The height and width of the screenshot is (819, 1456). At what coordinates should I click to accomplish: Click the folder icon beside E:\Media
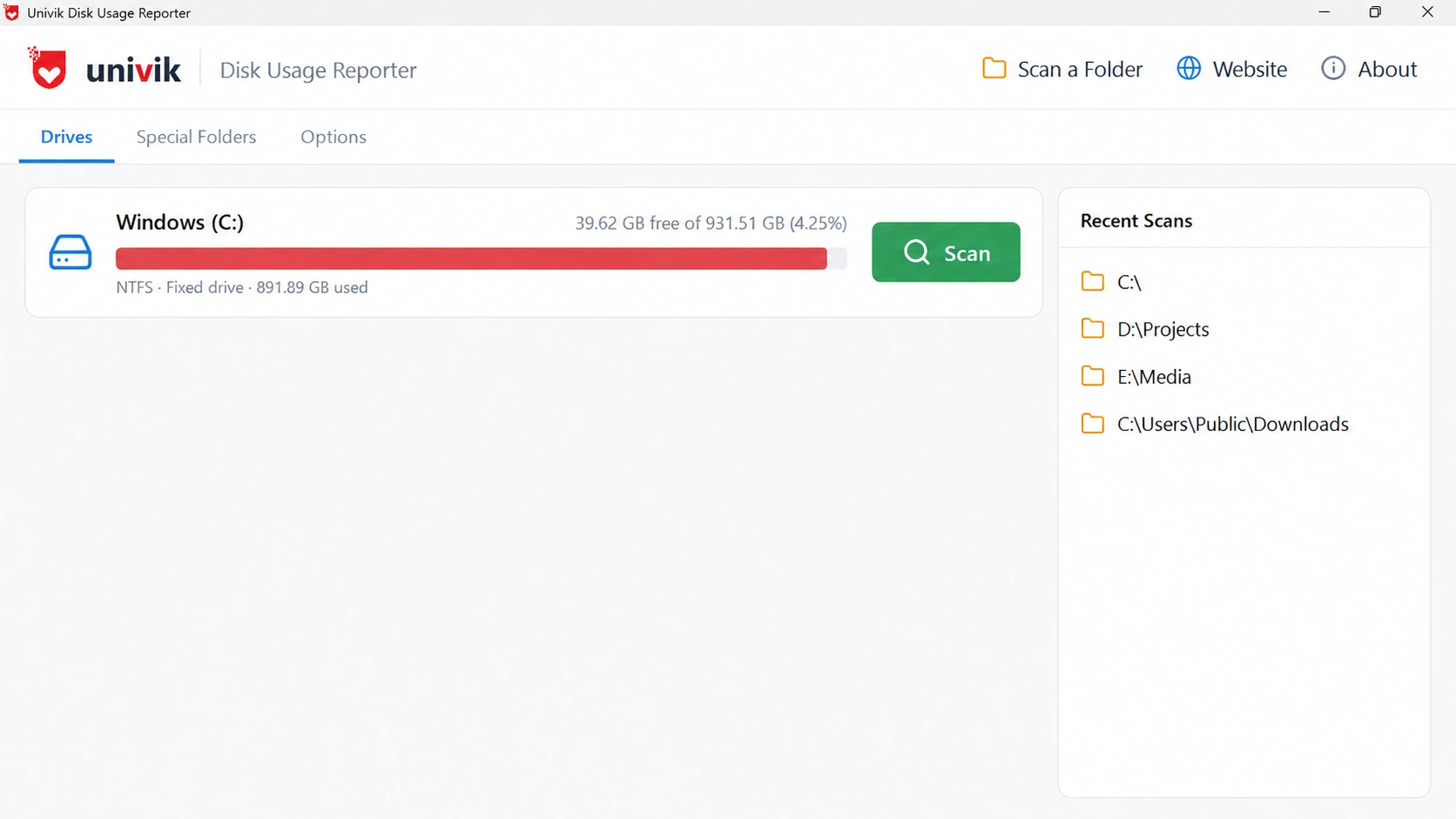click(x=1092, y=376)
